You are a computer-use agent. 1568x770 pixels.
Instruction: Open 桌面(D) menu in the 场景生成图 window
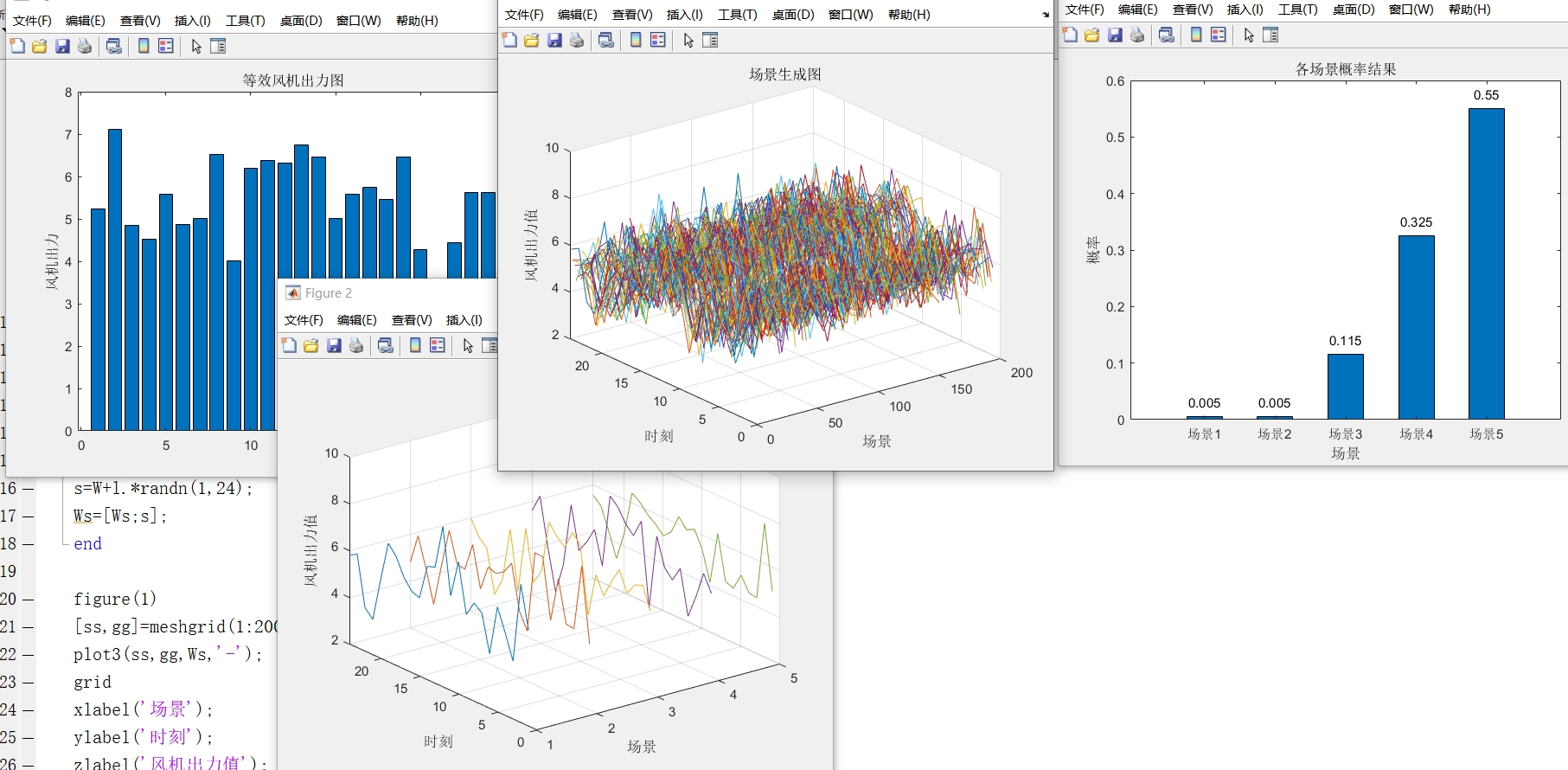point(793,15)
